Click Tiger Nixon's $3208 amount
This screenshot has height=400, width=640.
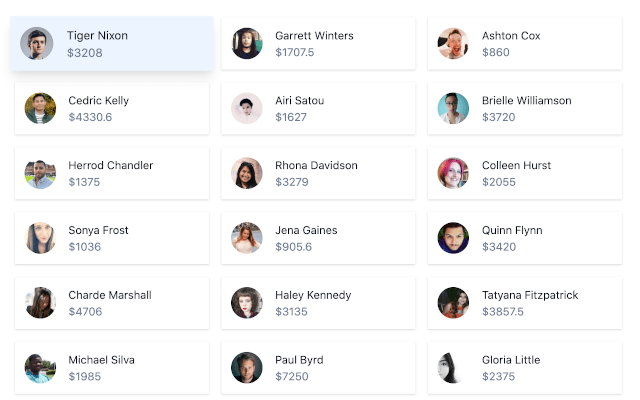tap(85, 53)
